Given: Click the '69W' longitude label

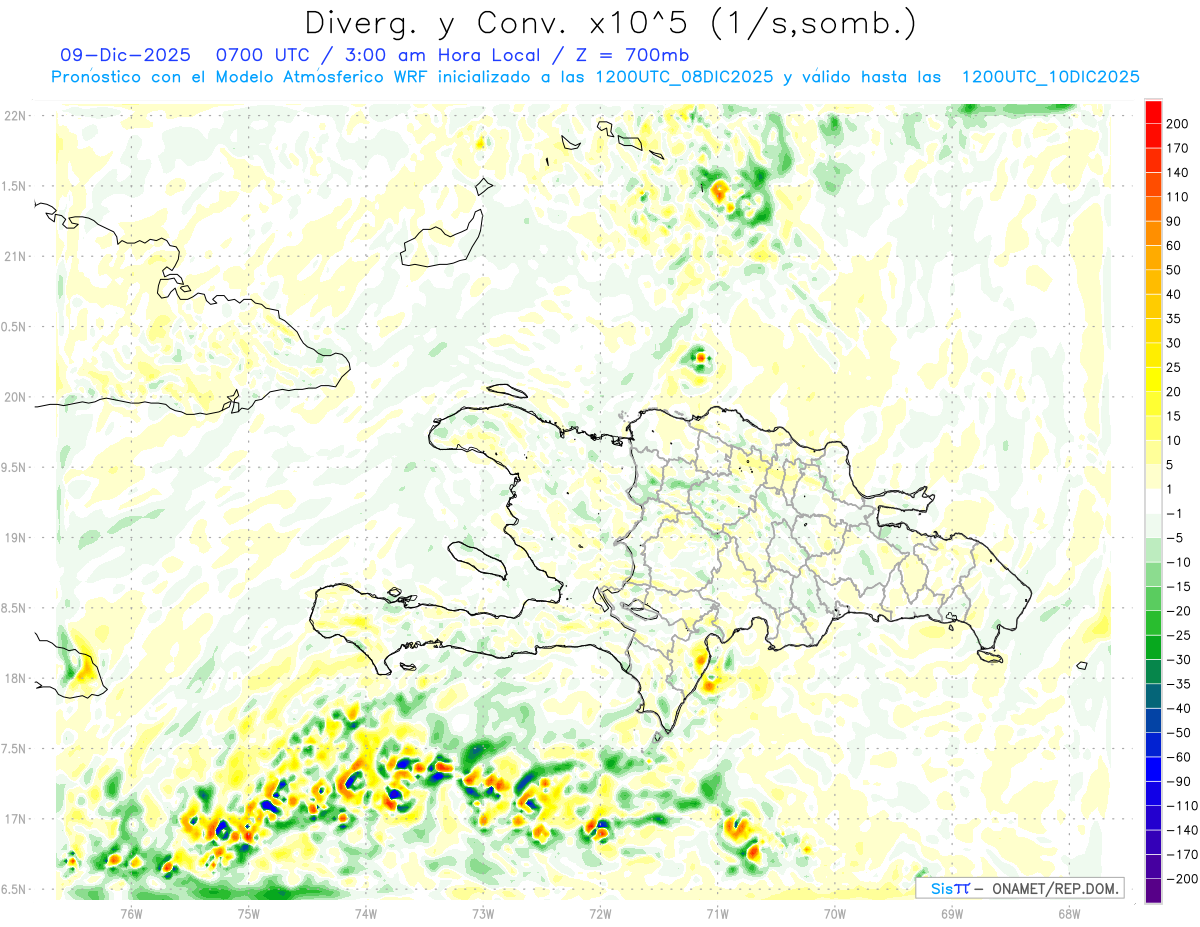Looking at the screenshot, I should pos(952,912).
